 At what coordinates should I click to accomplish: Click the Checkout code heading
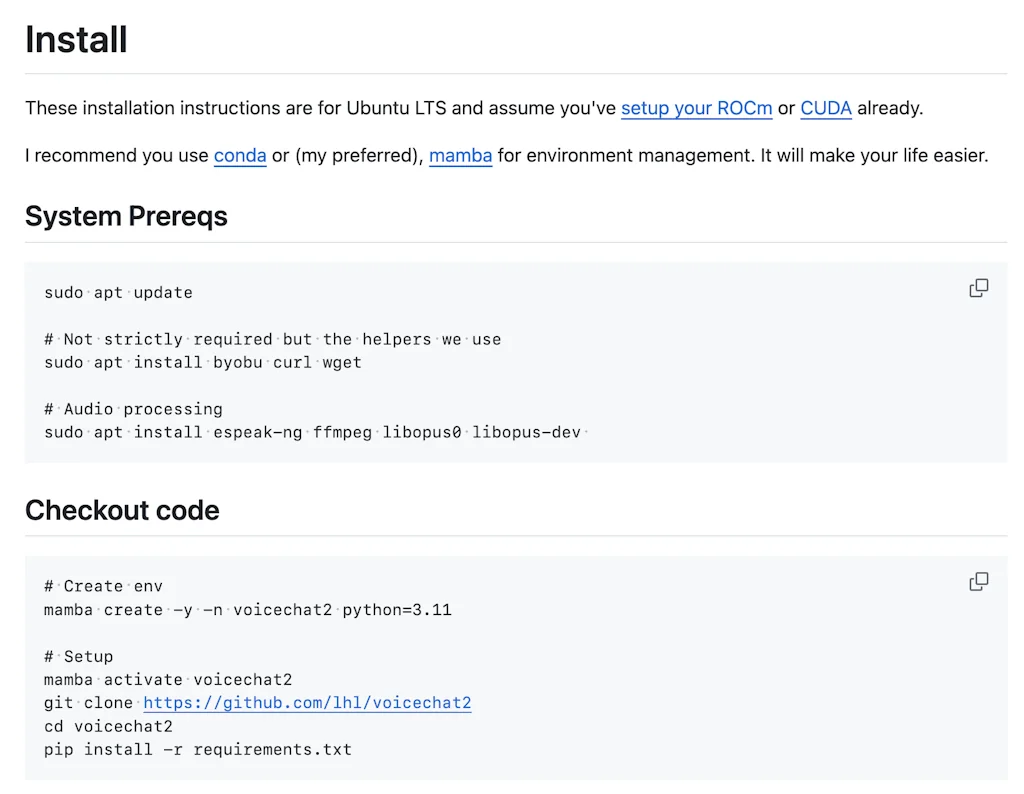coord(122,510)
